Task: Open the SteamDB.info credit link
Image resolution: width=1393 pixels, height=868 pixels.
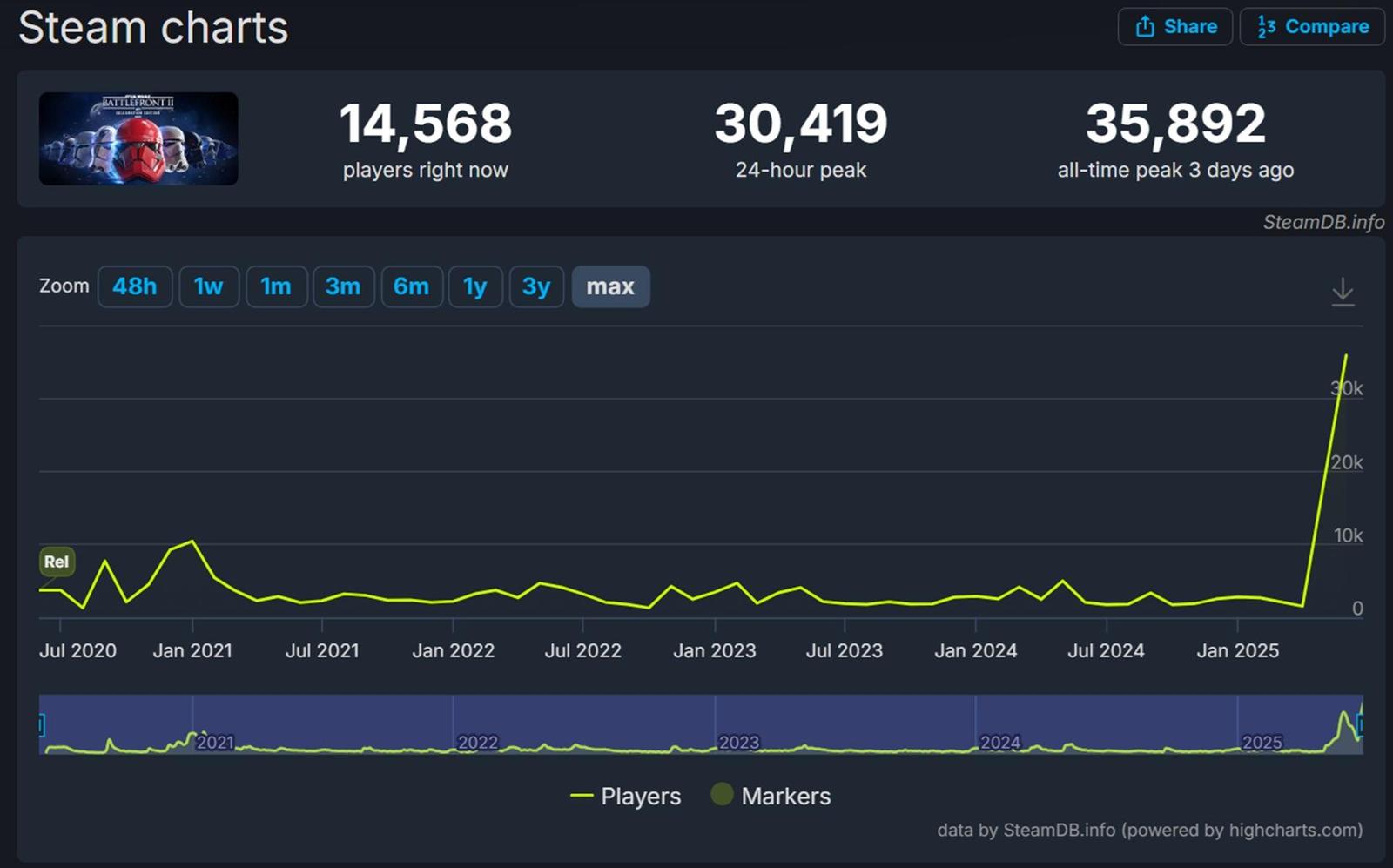Action: [1323, 222]
